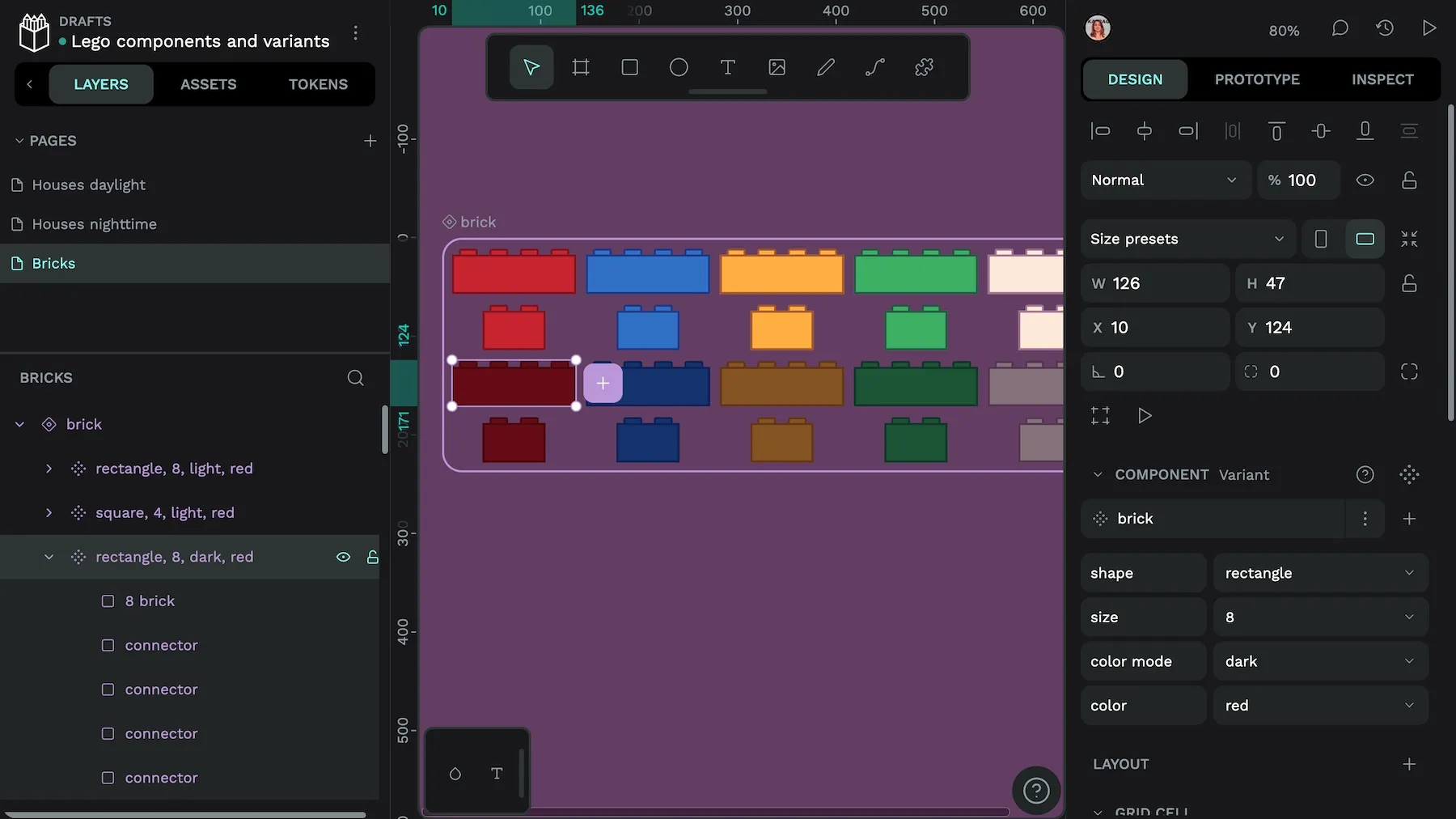Switch to the PROTOTYPE tab
This screenshot has height=819, width=1456.
click(x=1257, y=79)
